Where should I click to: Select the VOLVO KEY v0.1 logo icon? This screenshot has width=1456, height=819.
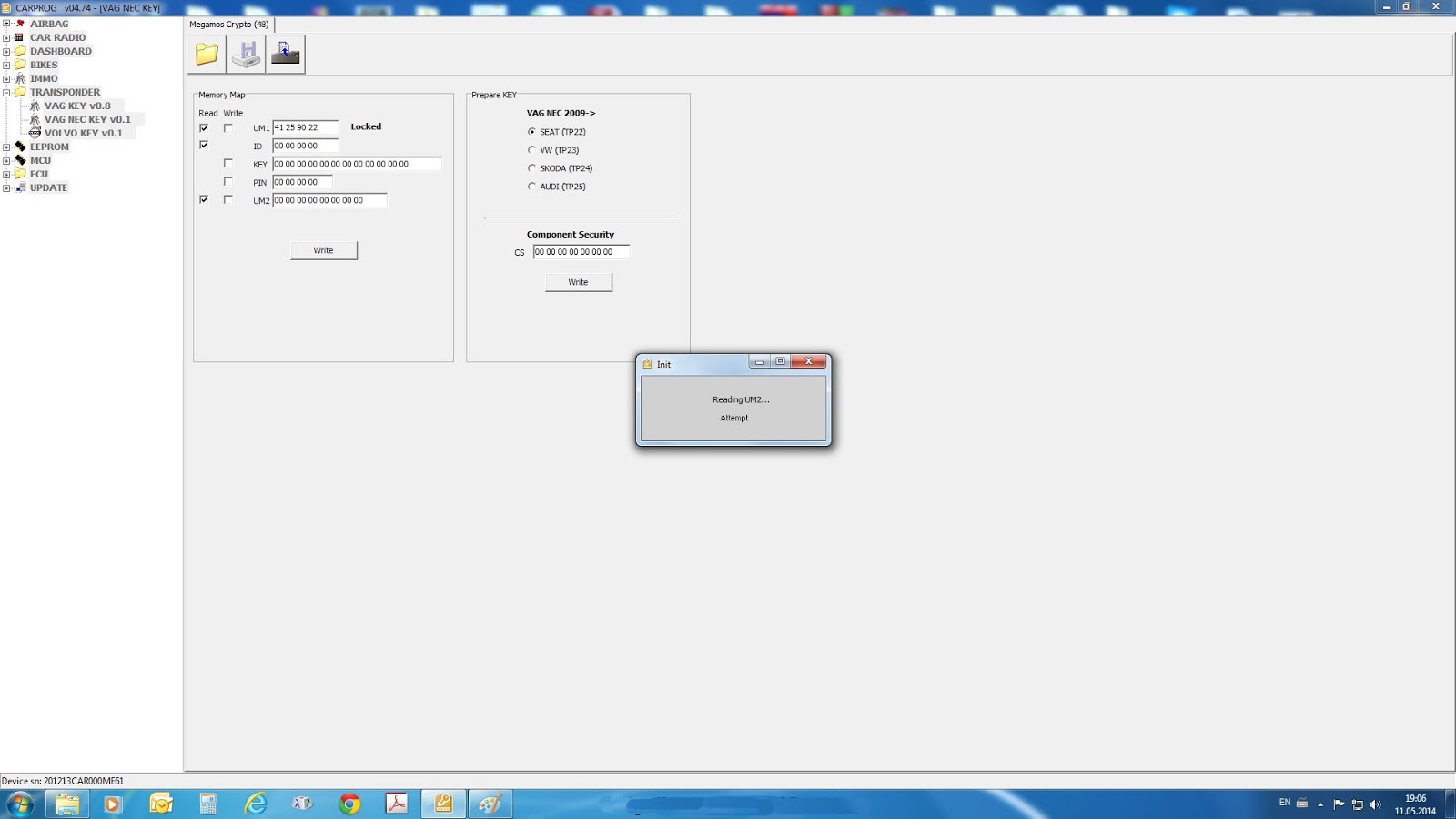tap(35, 133)
